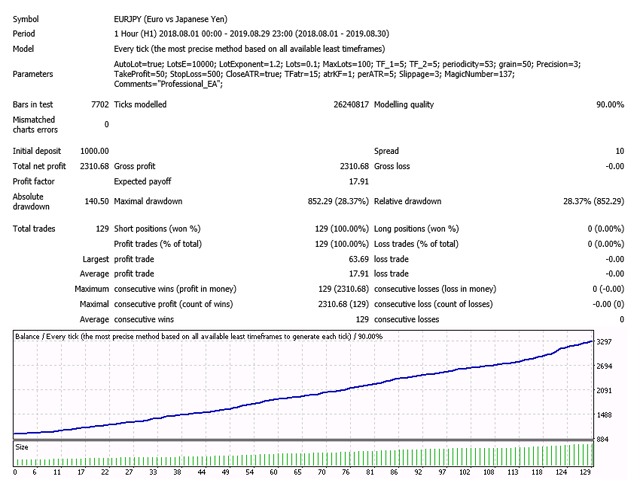Screen dimensions: 640x480
Task: Click the Ticks modelled label
Action: click(x=140, y=104)
